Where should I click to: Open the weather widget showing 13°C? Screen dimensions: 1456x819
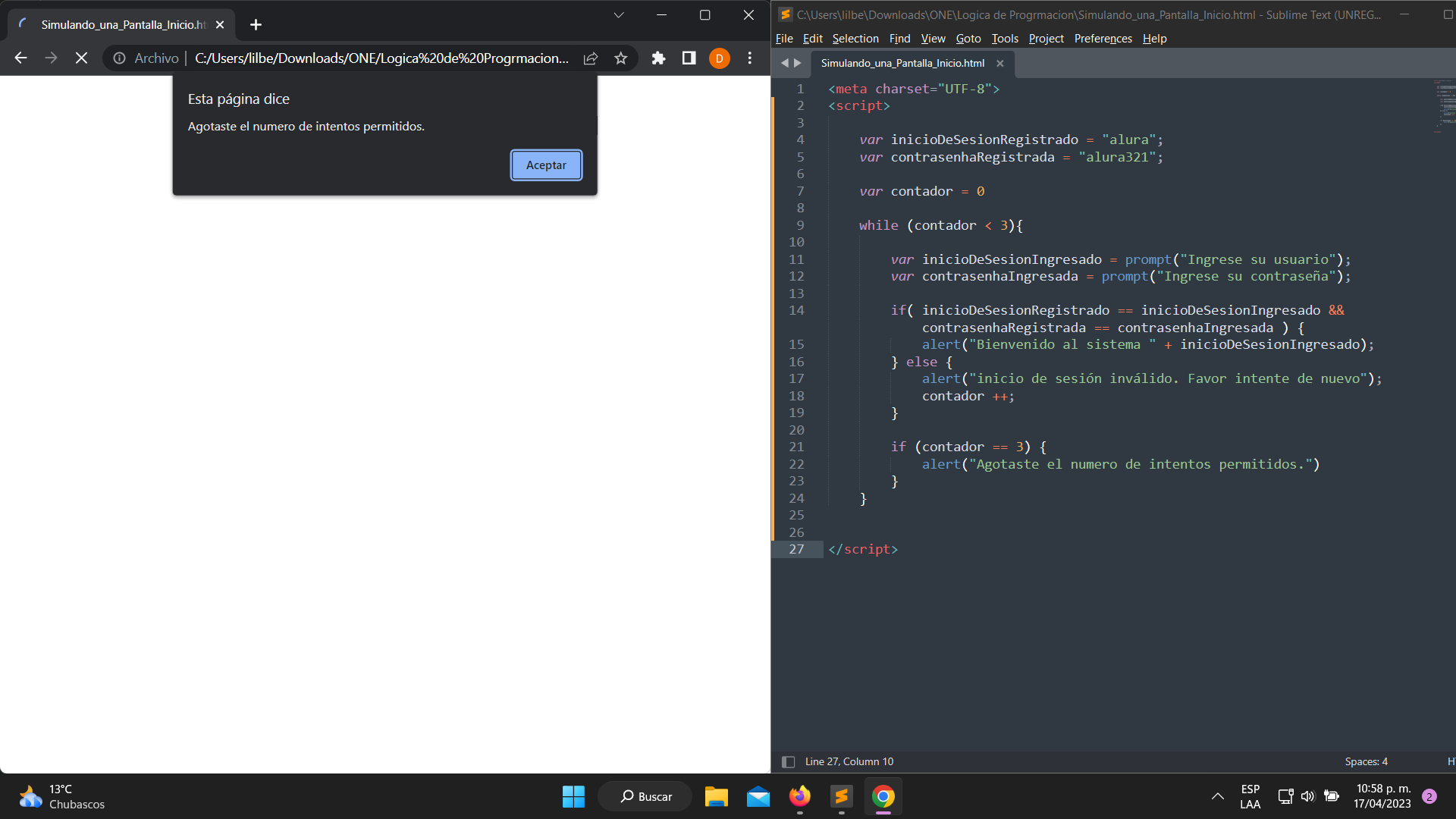point(62,796)
